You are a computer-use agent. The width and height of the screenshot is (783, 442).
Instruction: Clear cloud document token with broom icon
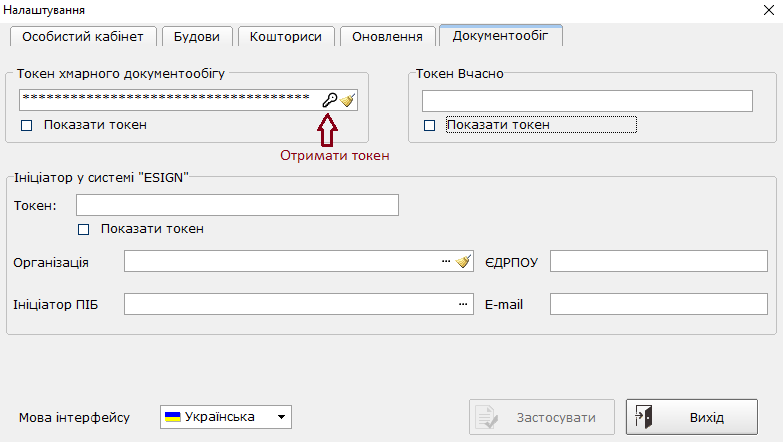point(348,100)
